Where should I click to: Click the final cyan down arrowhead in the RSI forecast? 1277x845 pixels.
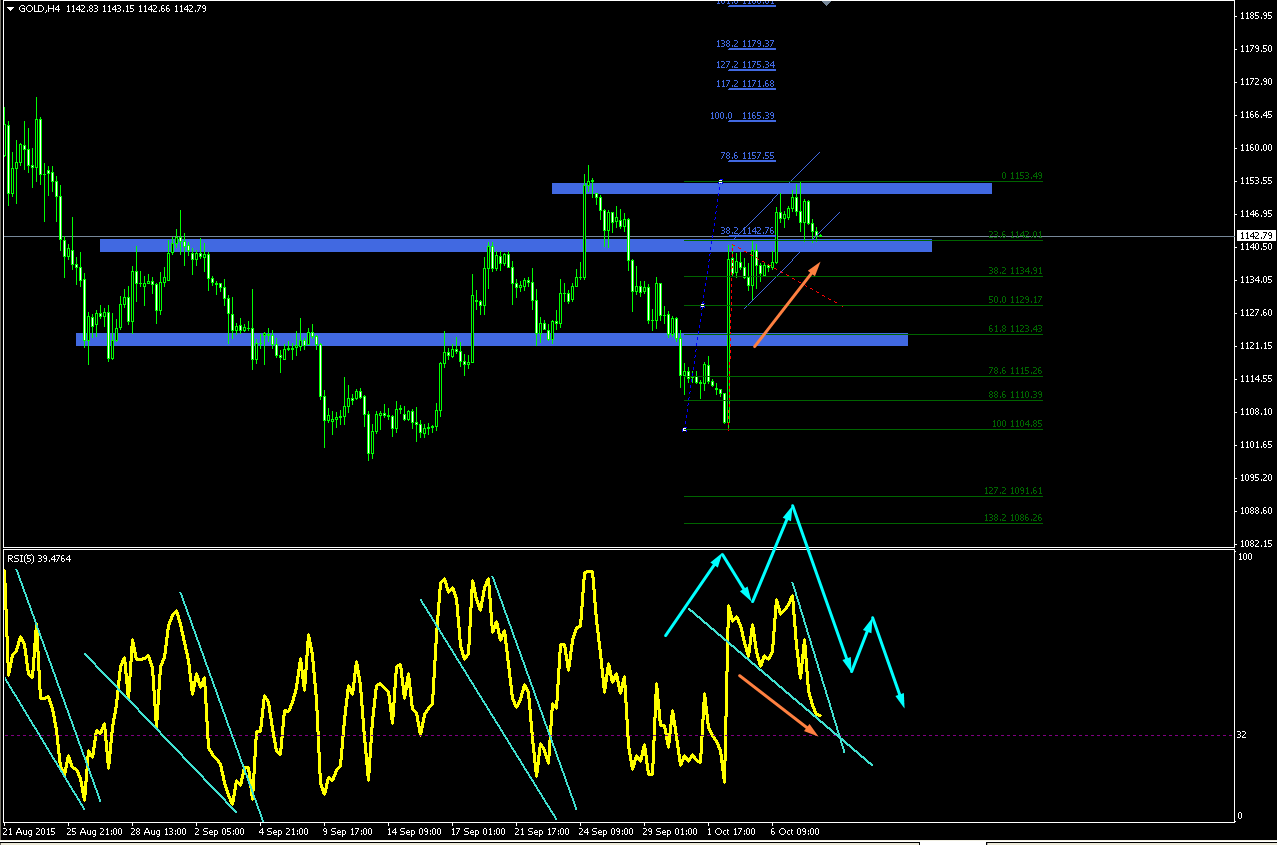[901, 700]
